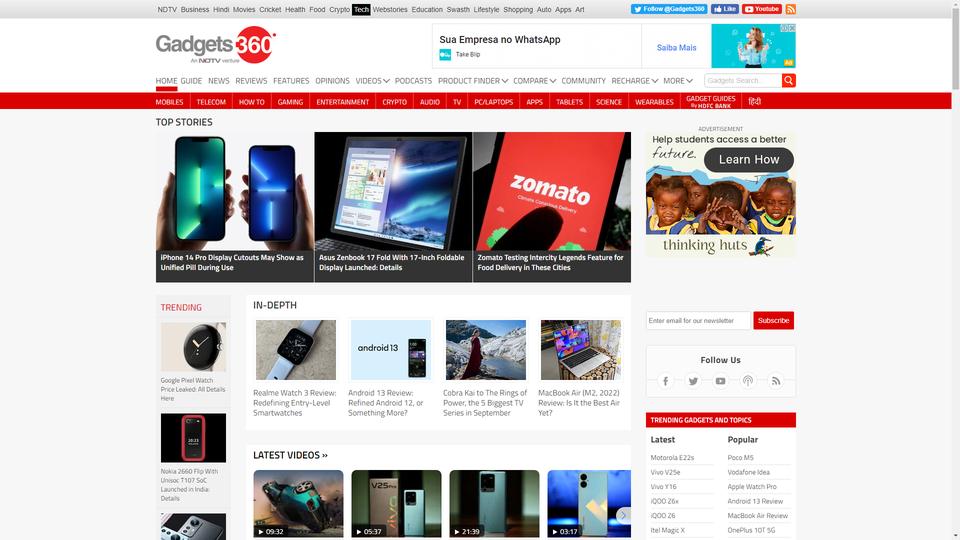Play the 03:17 video
Screen dimensions: 960x540
click(x=589, y=504)
